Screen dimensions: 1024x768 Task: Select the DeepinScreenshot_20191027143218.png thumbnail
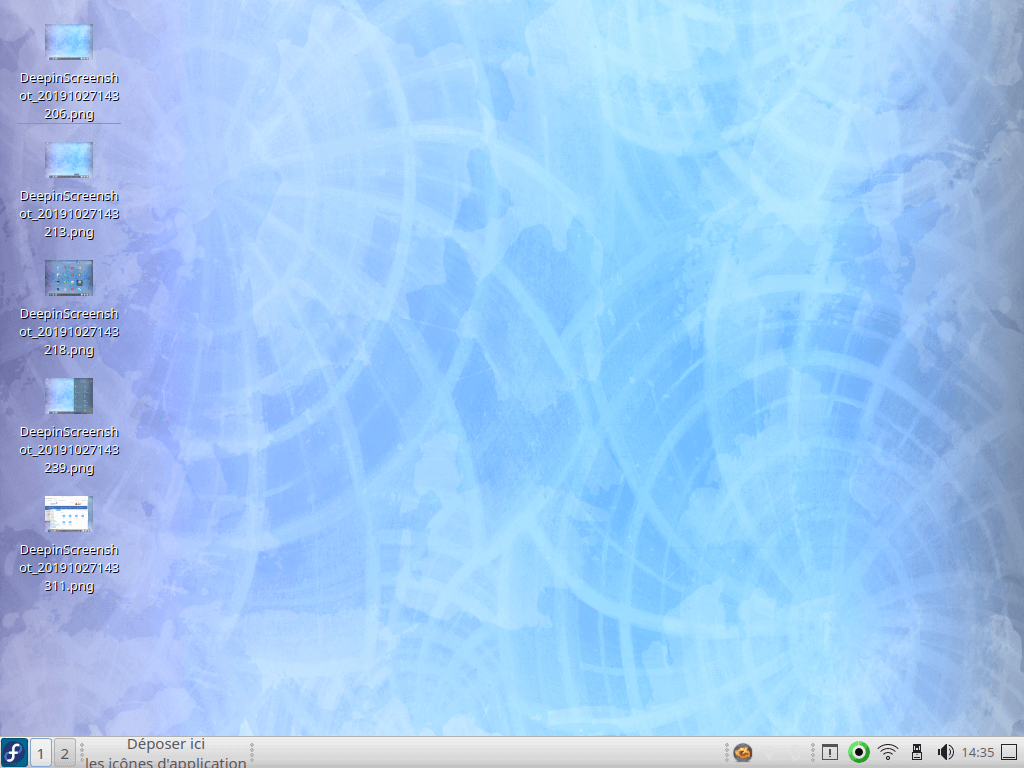pos(69,278)
